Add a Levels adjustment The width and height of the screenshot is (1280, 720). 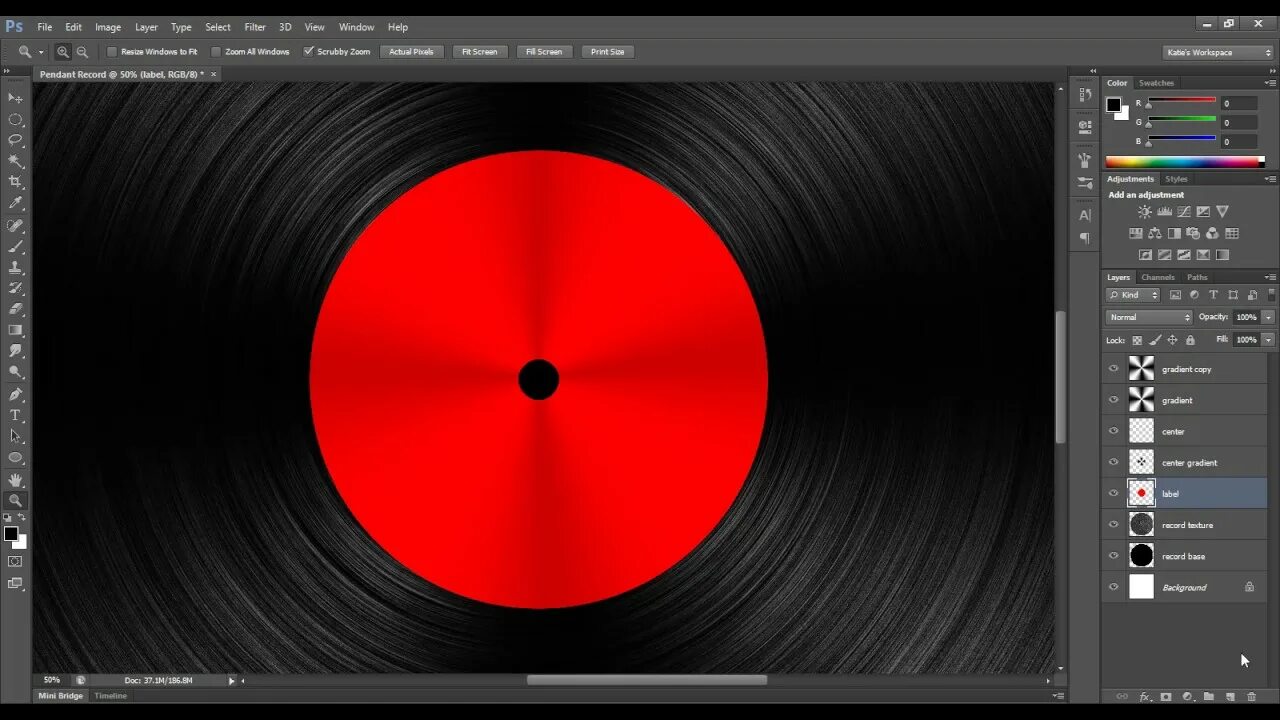(1164, 212)
